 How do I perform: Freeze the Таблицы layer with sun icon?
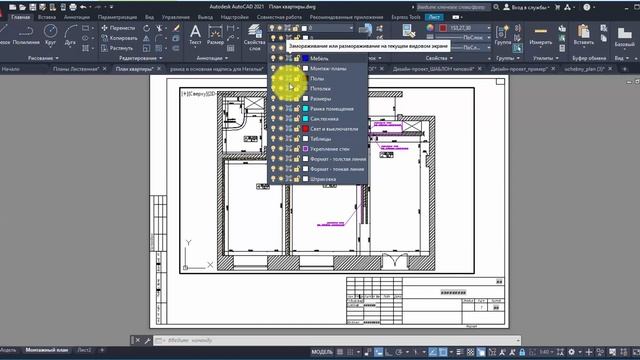click(281, 139)
